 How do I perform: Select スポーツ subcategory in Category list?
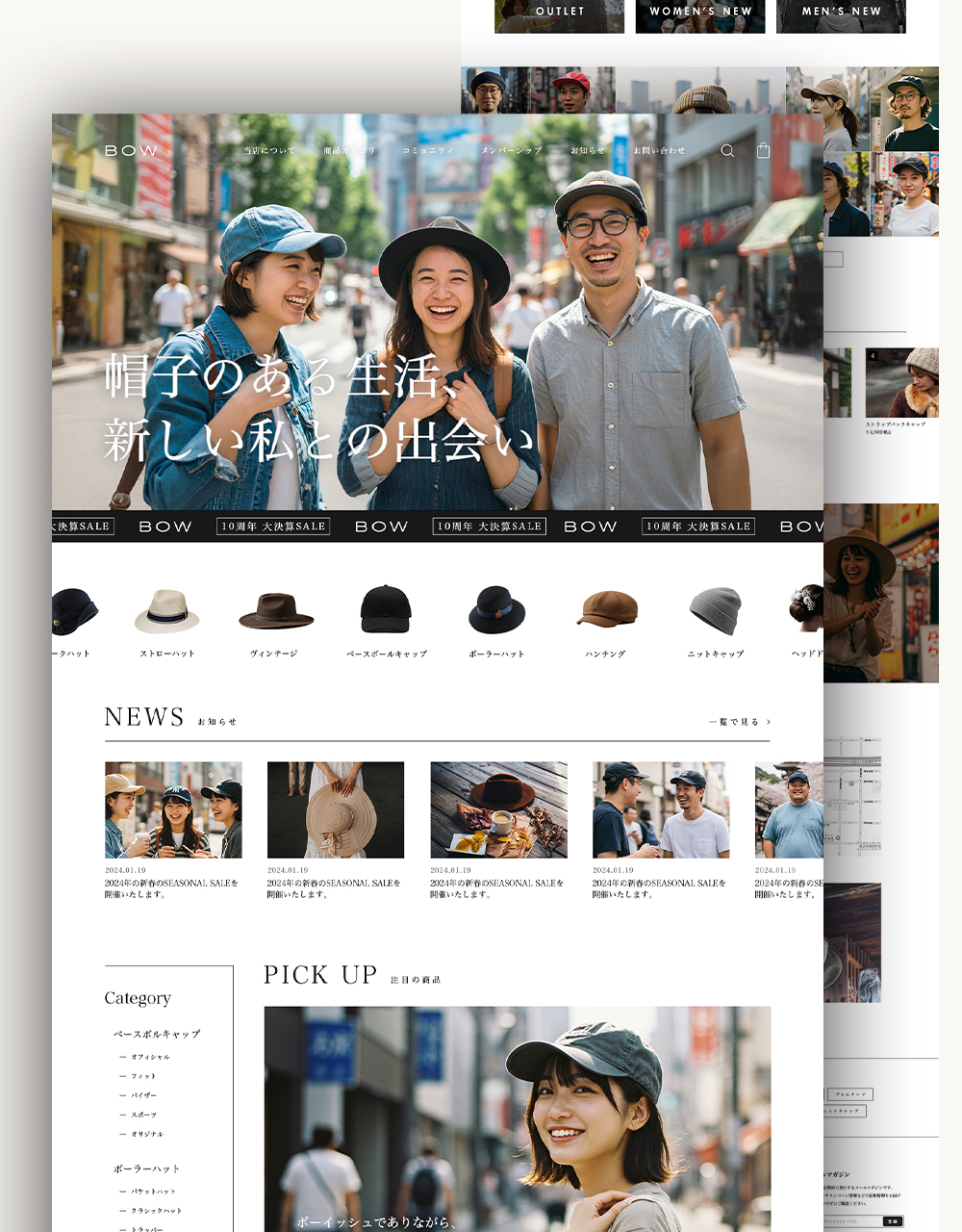[x=144, y=1115]
